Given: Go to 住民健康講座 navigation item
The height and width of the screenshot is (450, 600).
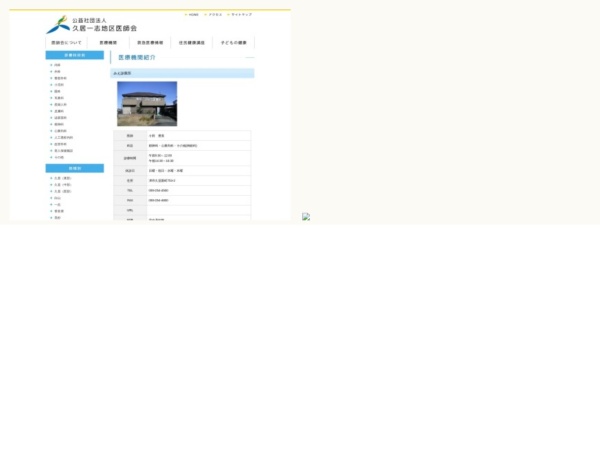Looking at the screenshot, I should click(192, 43).
